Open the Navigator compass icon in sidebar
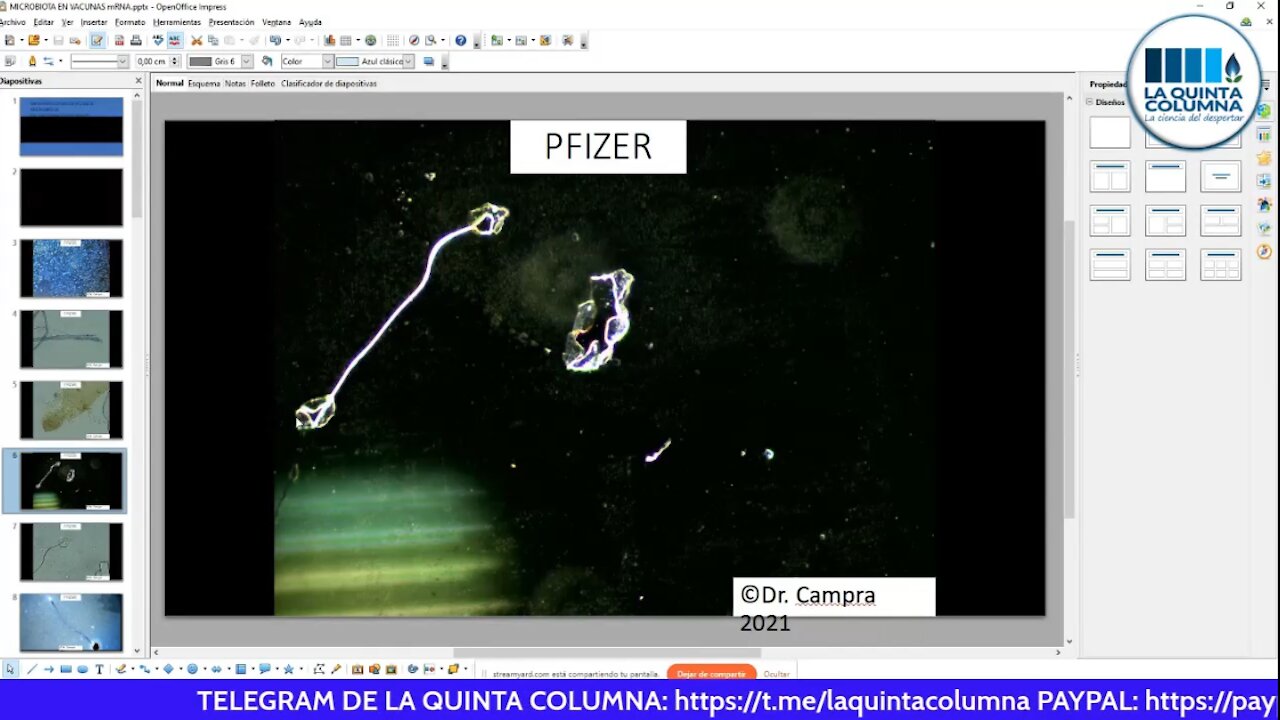Screen dimensions: 1280x720 tap(1264, 251)
